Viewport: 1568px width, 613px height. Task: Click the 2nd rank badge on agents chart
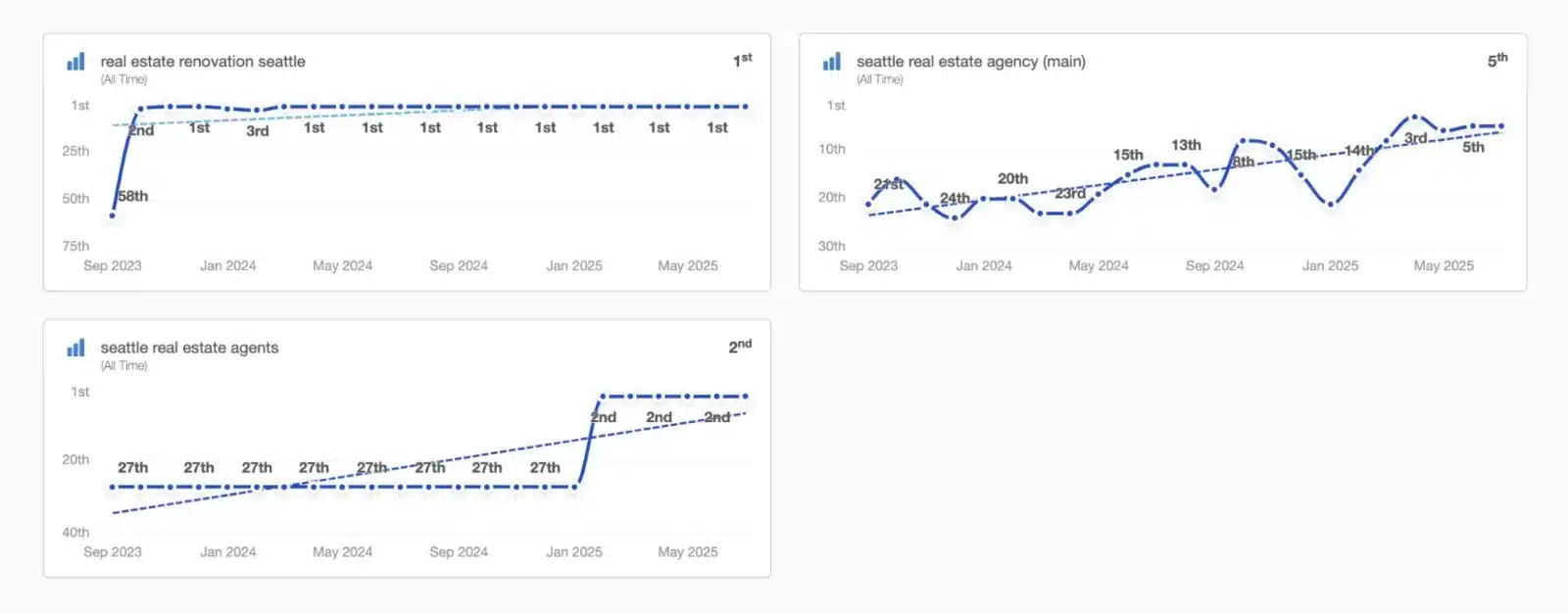click(x=740, y=347)
